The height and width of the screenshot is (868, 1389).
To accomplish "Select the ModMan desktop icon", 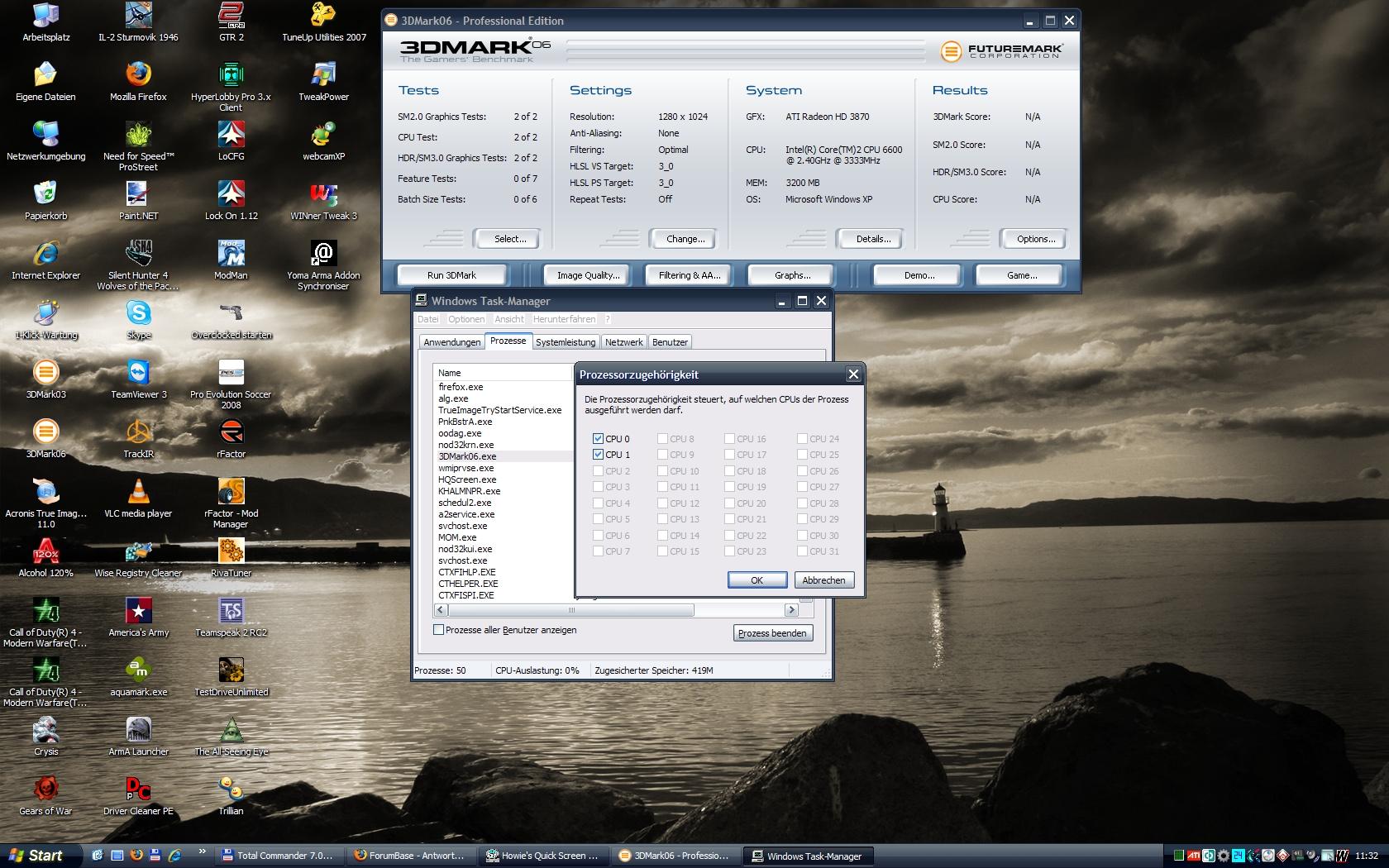I will tap(231, 260).
